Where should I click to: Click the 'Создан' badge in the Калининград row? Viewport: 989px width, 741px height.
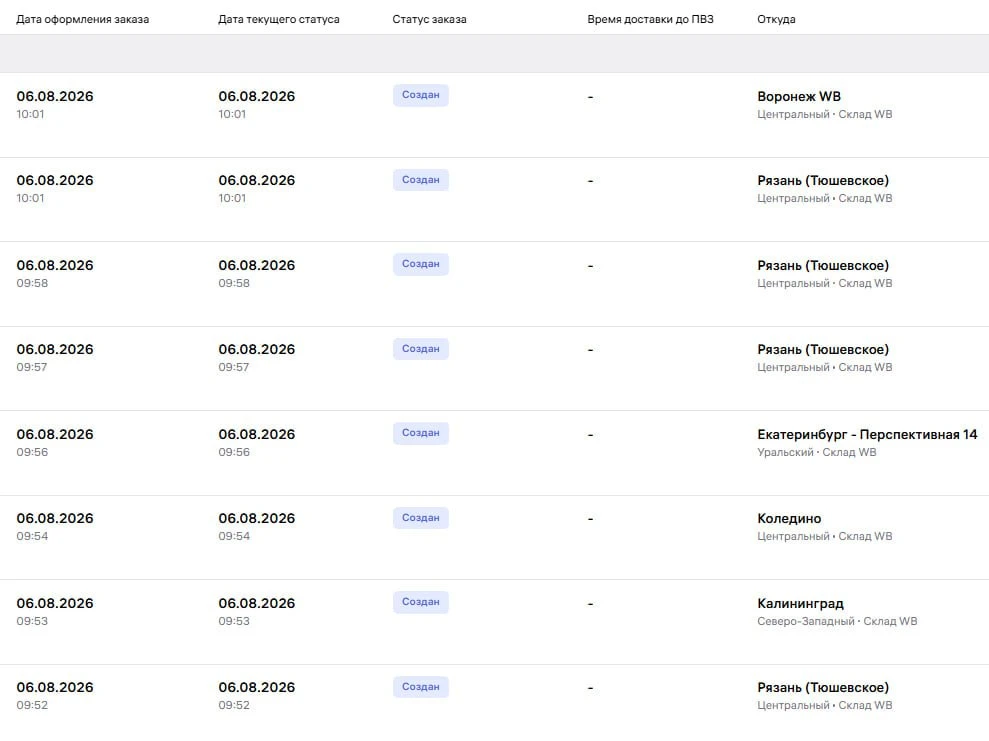pyautogui.click(x=421, y=602)
